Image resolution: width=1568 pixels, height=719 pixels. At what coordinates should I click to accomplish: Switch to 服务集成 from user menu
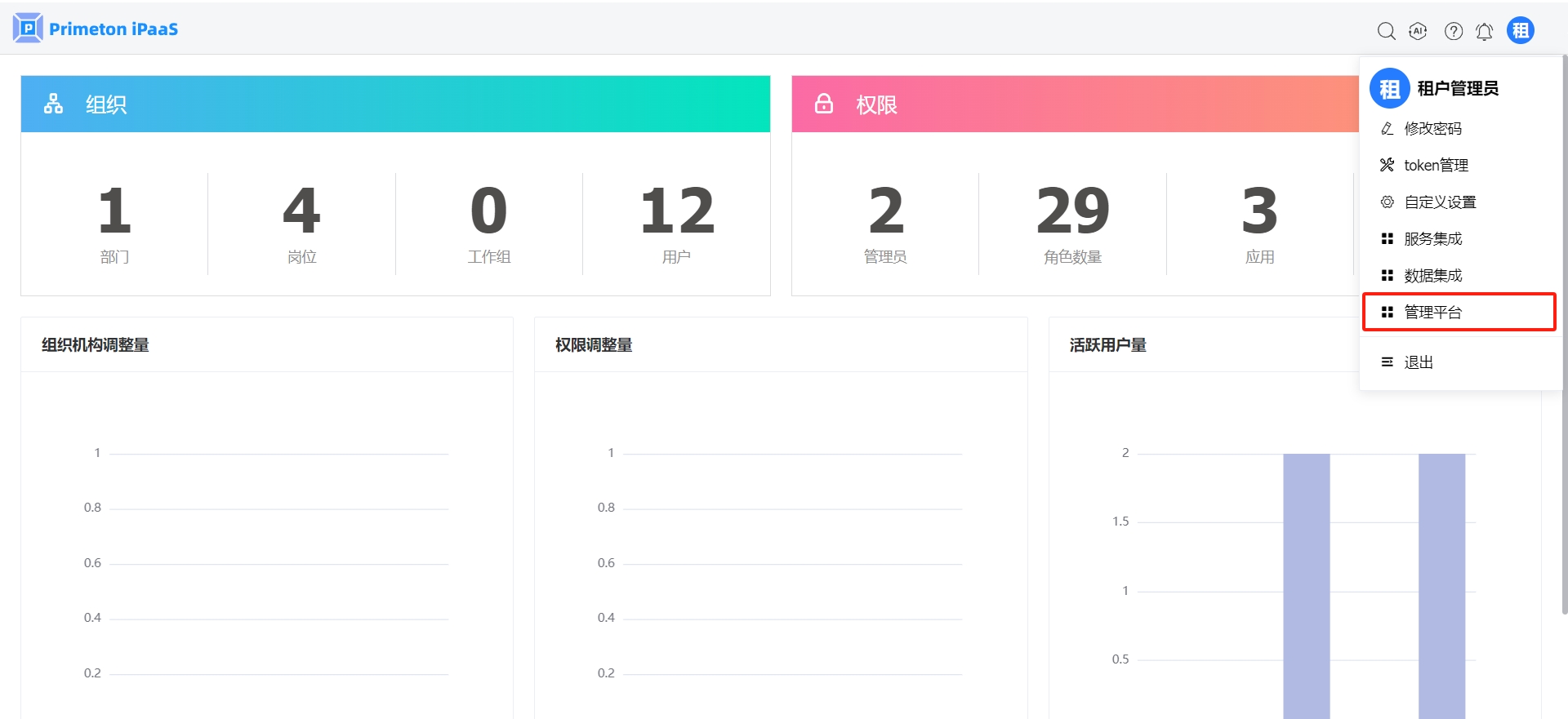tap(1432, 239)
